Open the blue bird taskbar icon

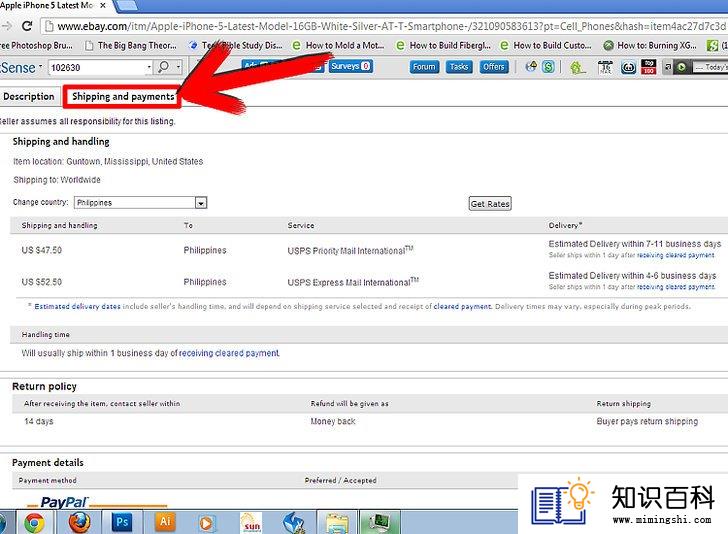[x=294, y=523]
